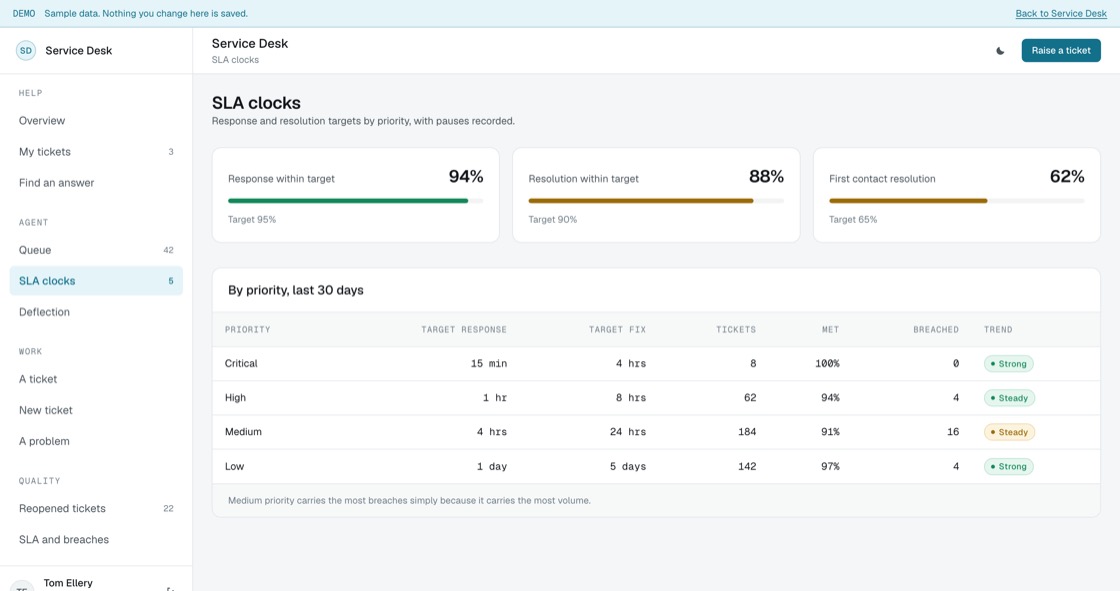The image size is (1120, 591).
Task: Click the 1 day target response cell
Action: click(x=492, y=467)
